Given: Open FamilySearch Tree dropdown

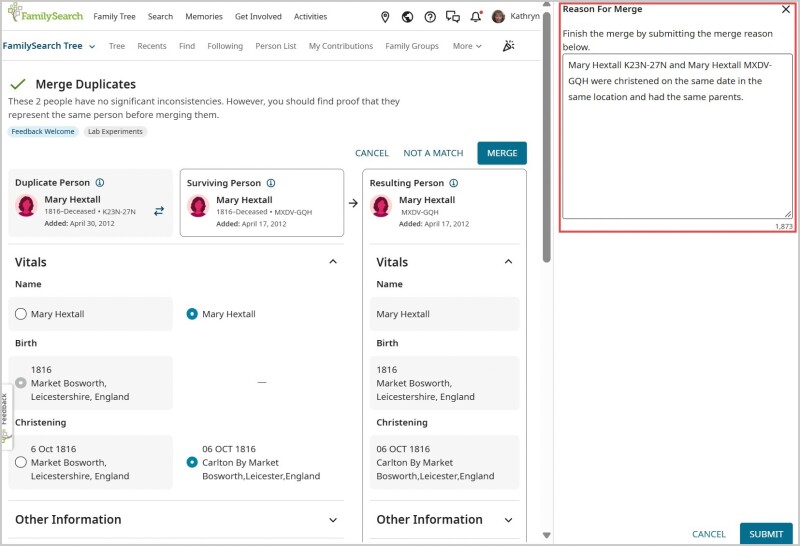Looking at the screenshot, I should [49, 46].
